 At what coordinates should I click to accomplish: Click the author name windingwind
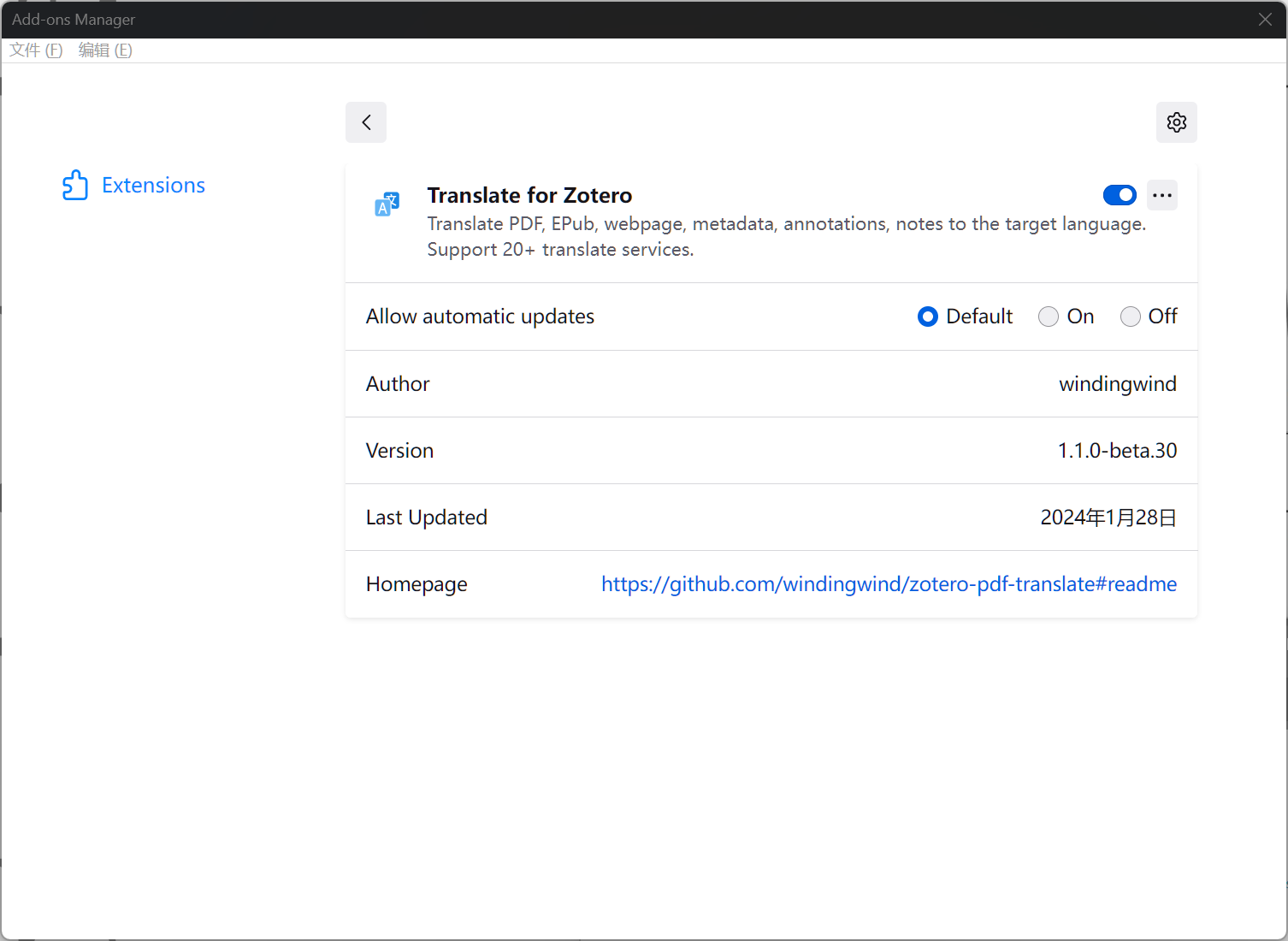pyautogui.click(x=1117, y=384)
